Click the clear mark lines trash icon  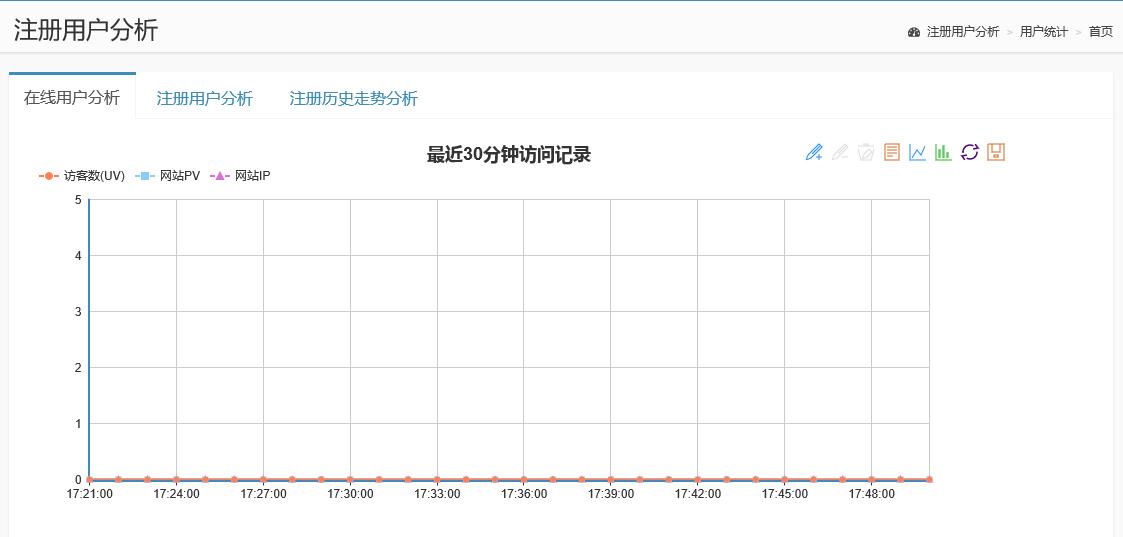tap(866, 152)
